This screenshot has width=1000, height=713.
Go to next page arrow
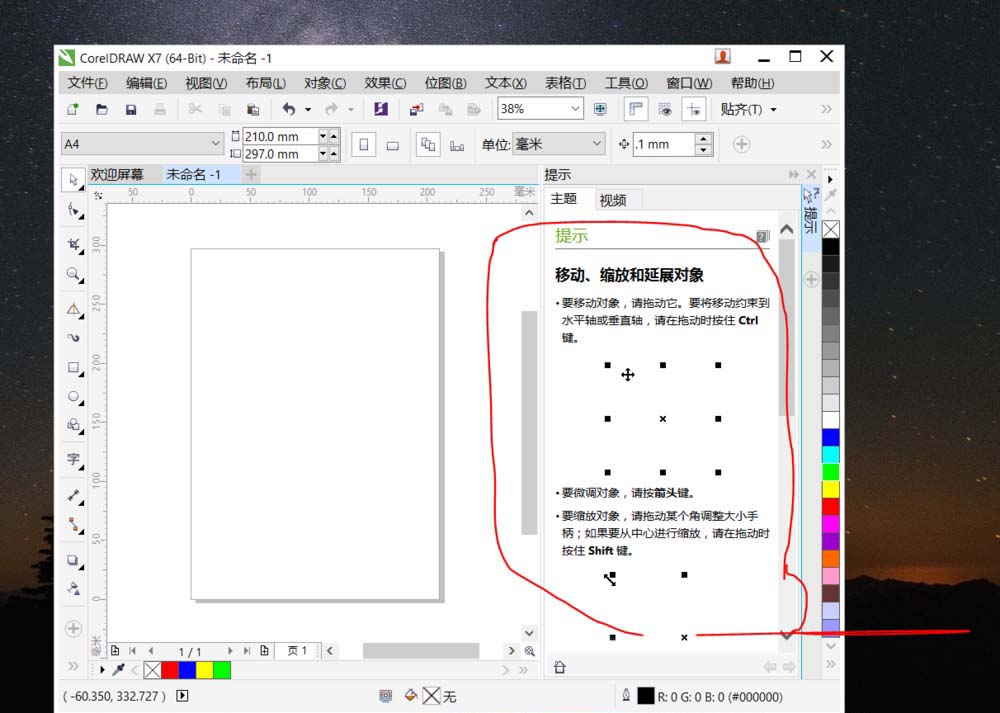coord(230,651)
